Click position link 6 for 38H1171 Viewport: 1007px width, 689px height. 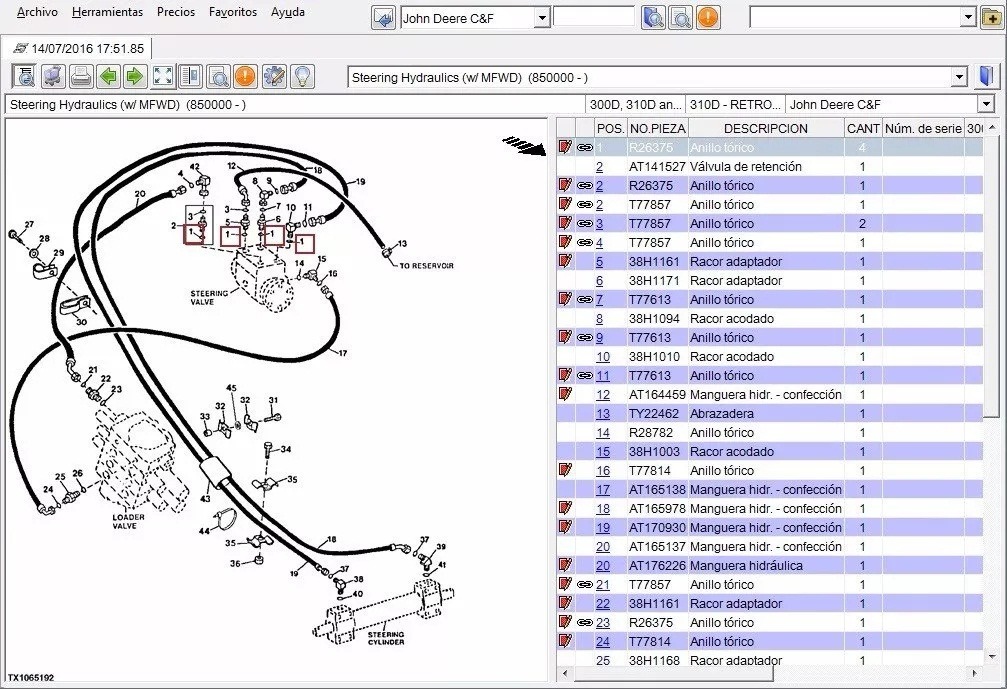(599, 281)
